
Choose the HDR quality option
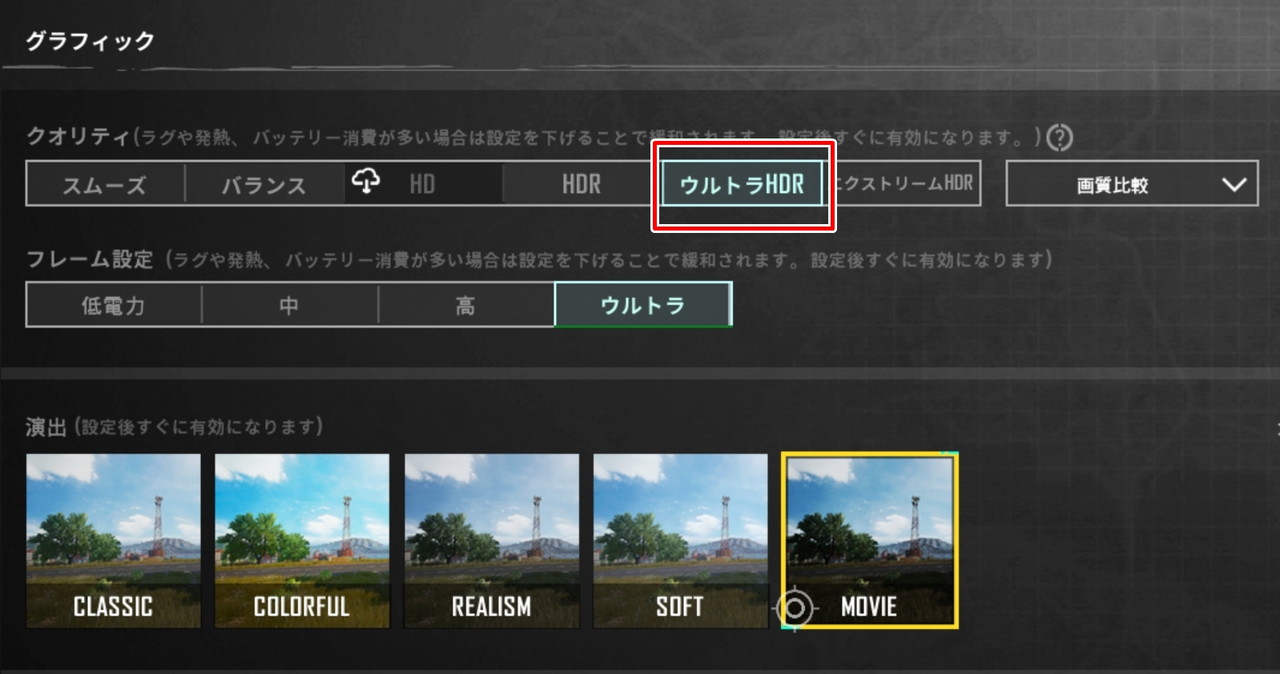[581, 184]
